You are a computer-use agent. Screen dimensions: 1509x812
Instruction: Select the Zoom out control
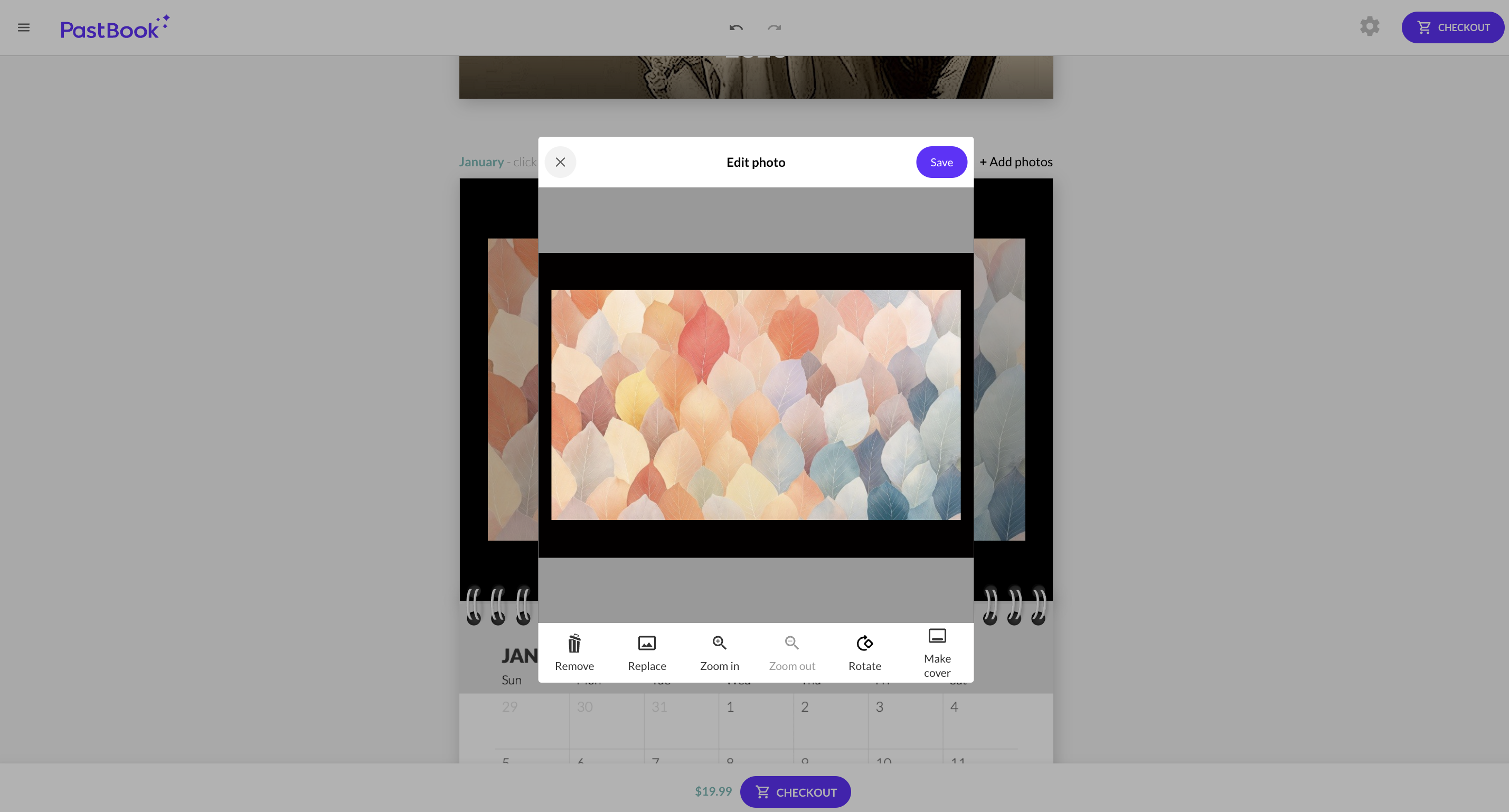(791, 652)
